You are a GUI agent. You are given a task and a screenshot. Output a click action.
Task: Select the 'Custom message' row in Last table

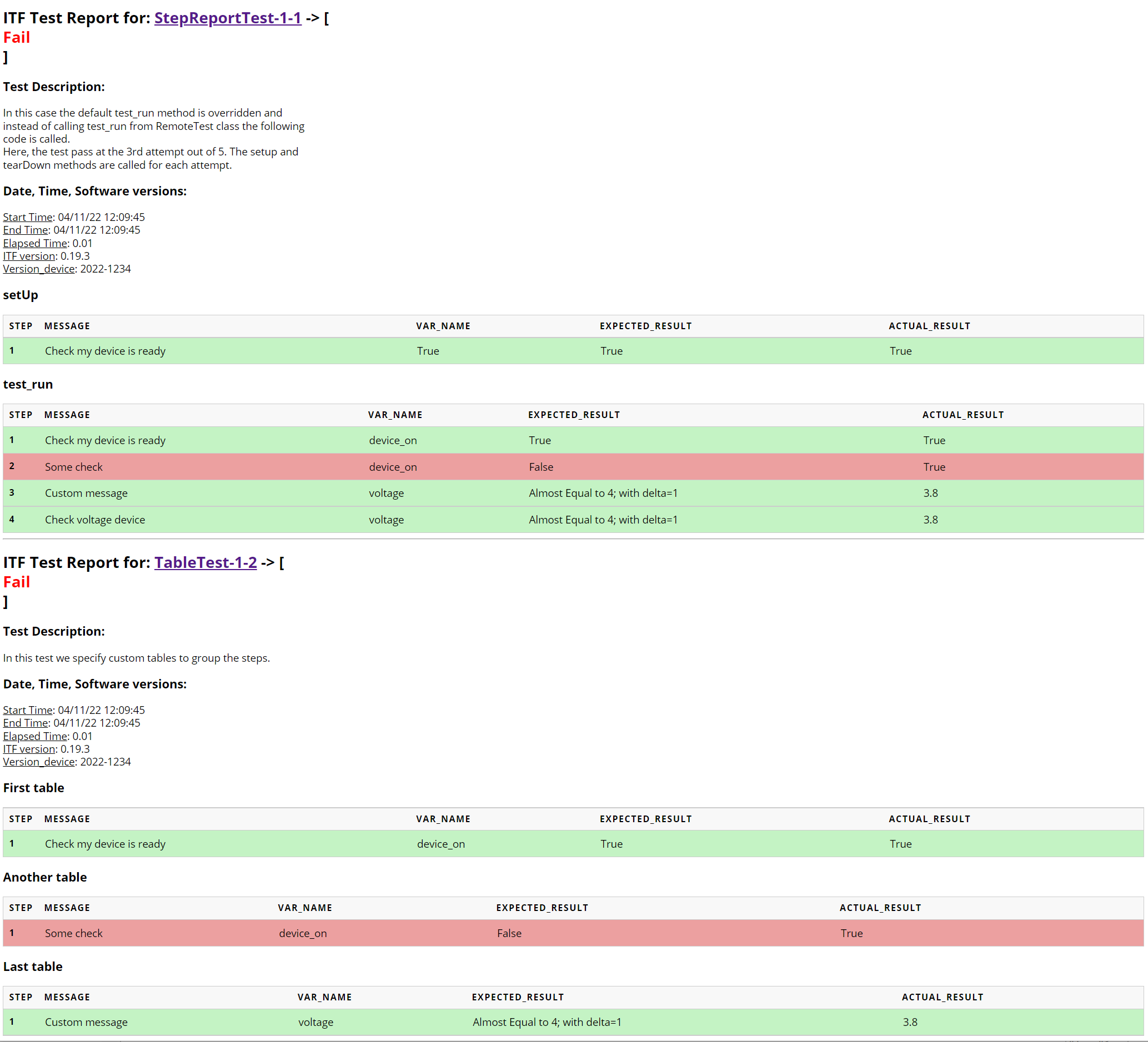pyautogui.click(x=573, y=1022)
